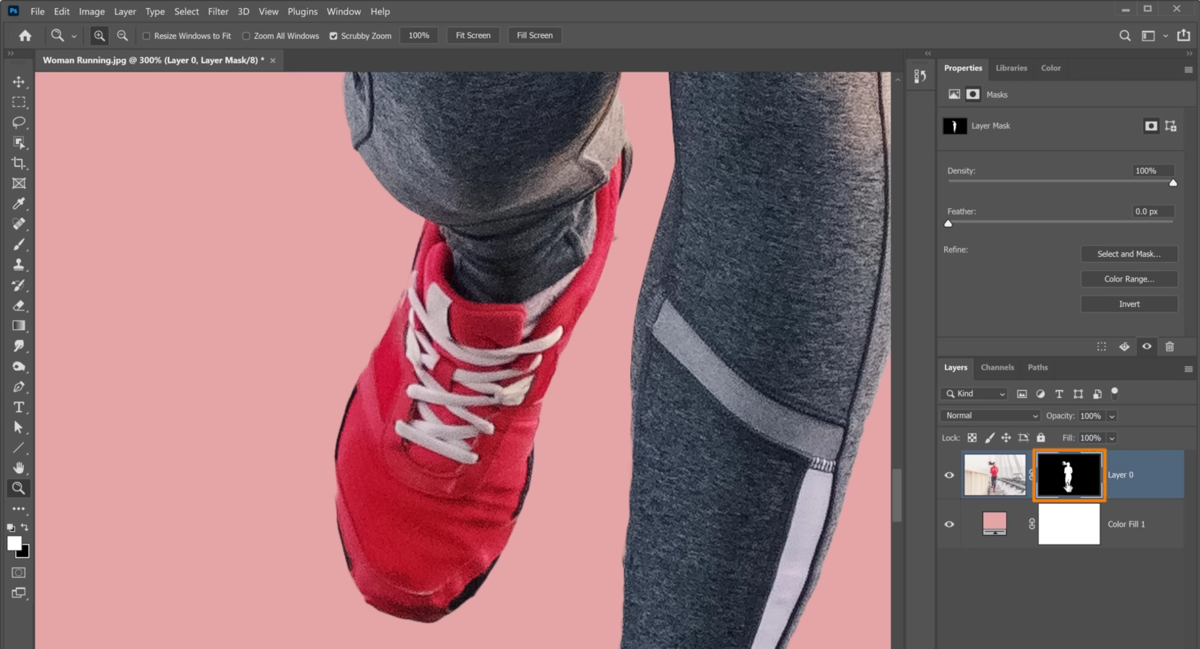This screenshot has height=649, width=1200.
Task: Hide the Color Fill 1 layer
Action: point(948,523)
